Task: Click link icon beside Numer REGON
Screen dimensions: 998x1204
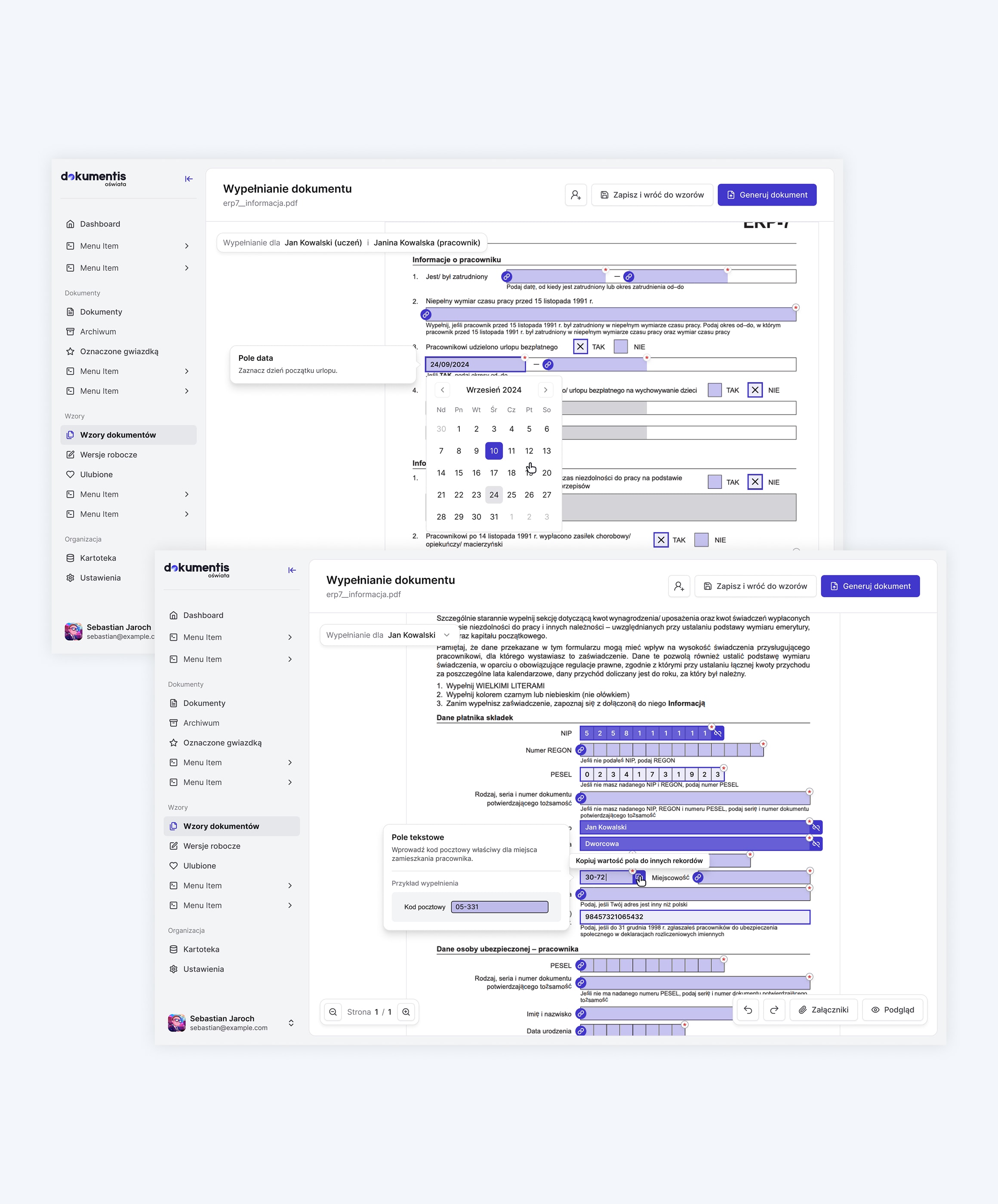Action: (581, 750)
